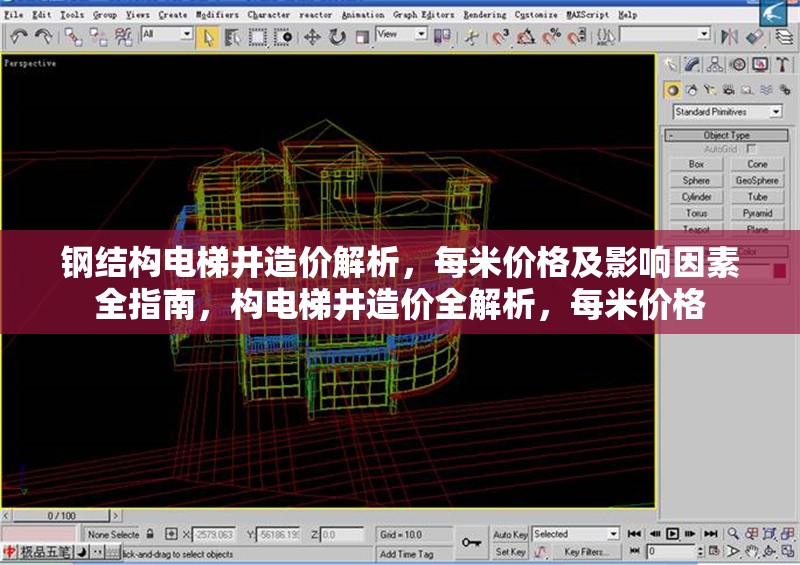Select the Geometry category icon

(672, 90)
